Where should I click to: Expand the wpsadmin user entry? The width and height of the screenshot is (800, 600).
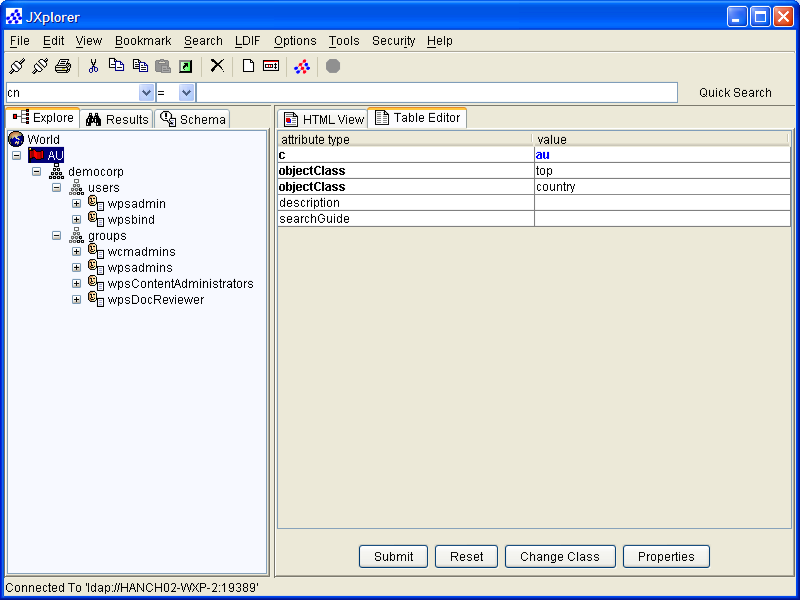pos(76,203)
